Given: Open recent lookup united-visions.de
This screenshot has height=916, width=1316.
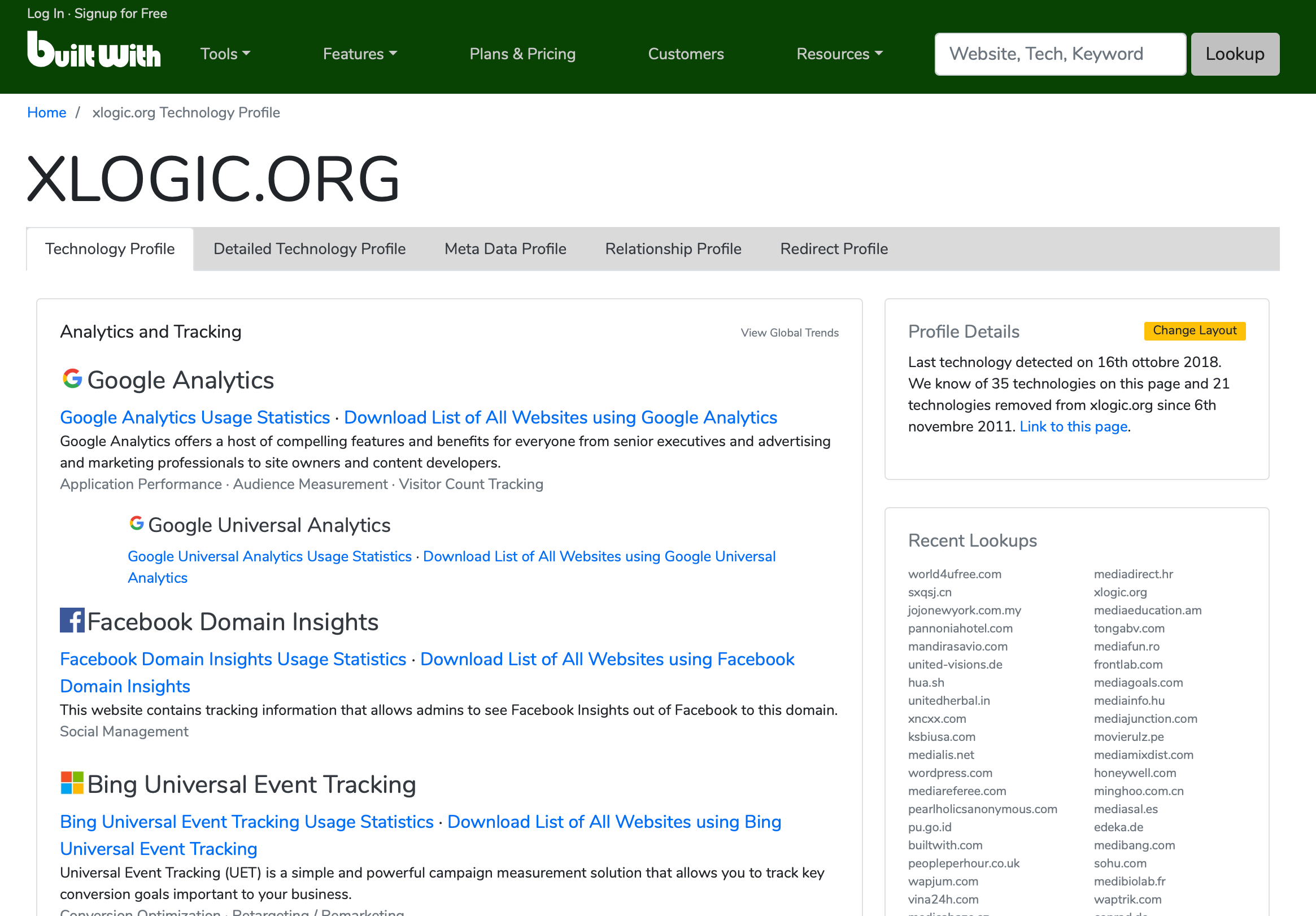Looking at the screenshot, I should pos(956,664).
